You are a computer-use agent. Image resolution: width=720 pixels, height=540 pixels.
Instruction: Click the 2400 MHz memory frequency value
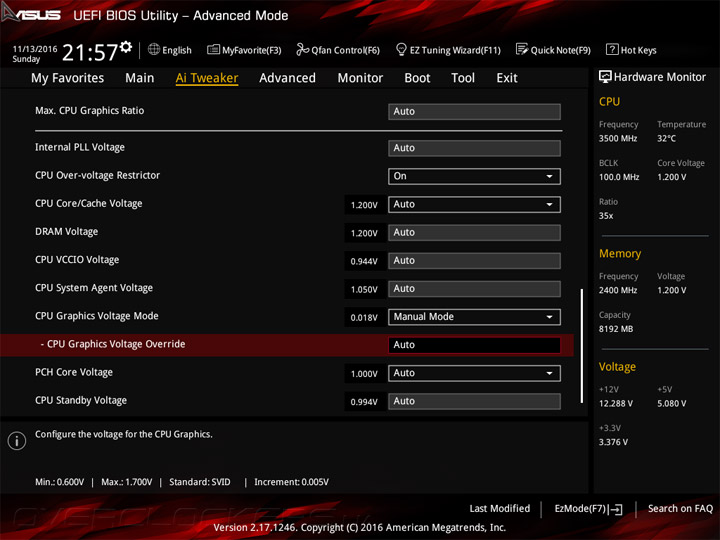[618, 290]
